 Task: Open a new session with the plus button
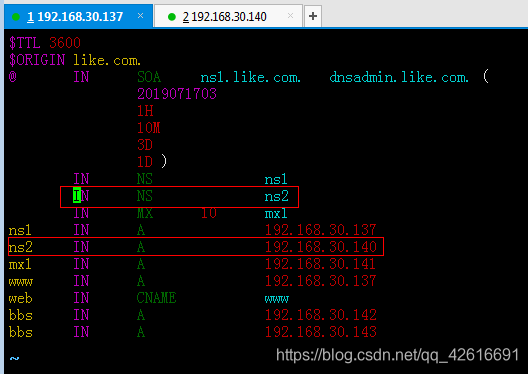[313, 16]
